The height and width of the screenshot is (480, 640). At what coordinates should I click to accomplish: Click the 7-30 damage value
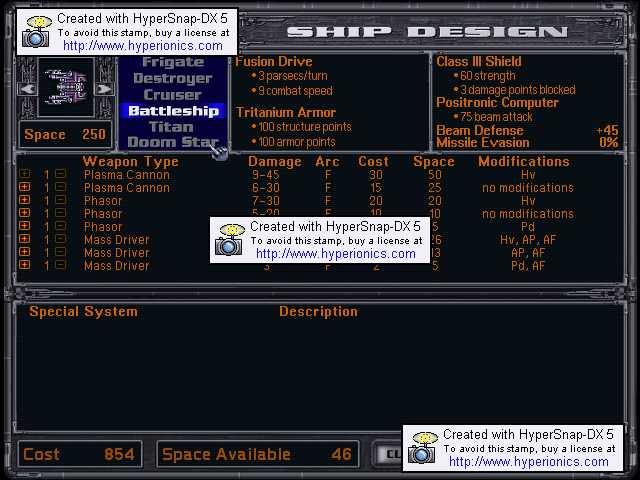(266, 201)
